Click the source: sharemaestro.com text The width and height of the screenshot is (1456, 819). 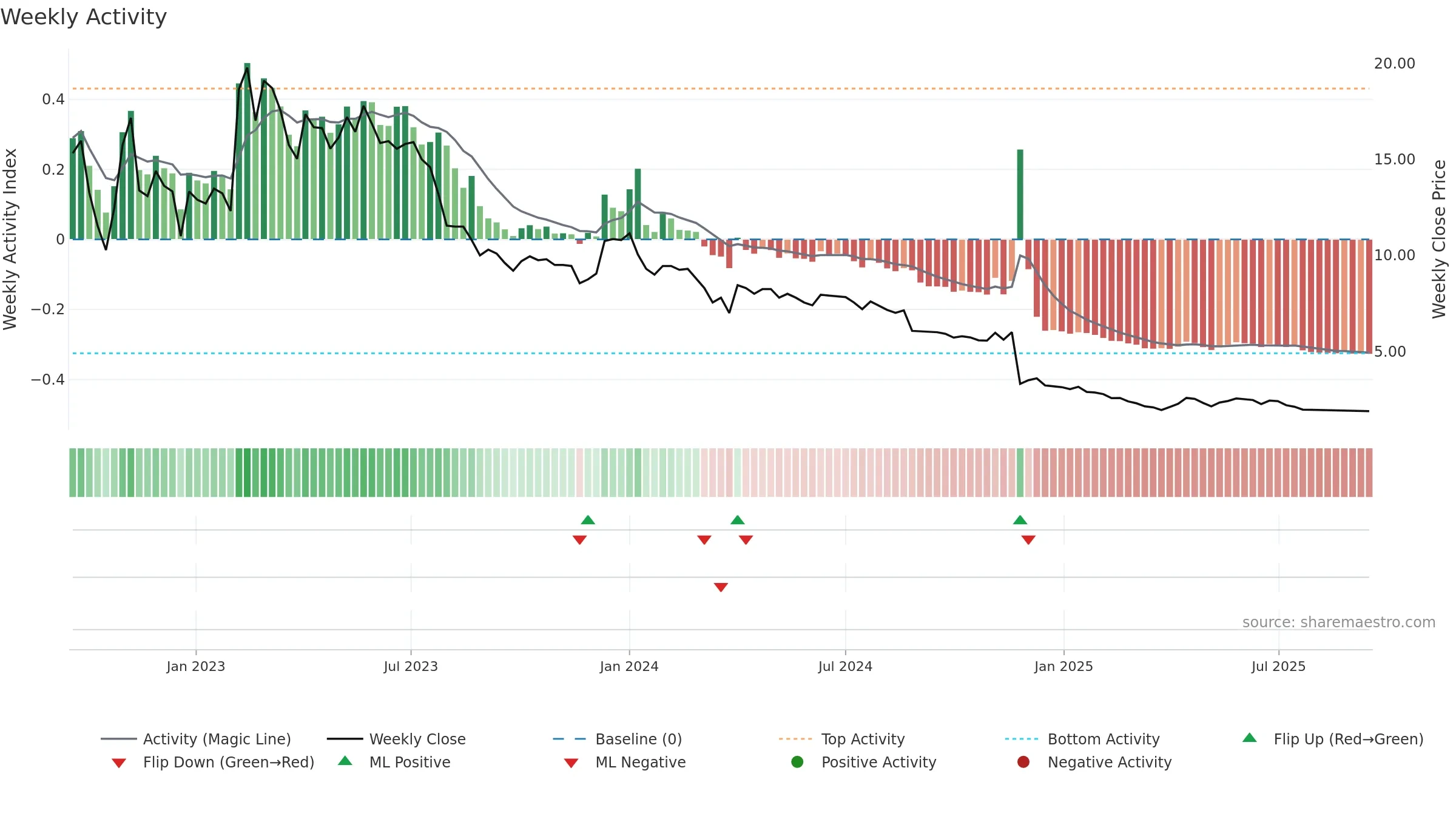[x=1339, y=622]
